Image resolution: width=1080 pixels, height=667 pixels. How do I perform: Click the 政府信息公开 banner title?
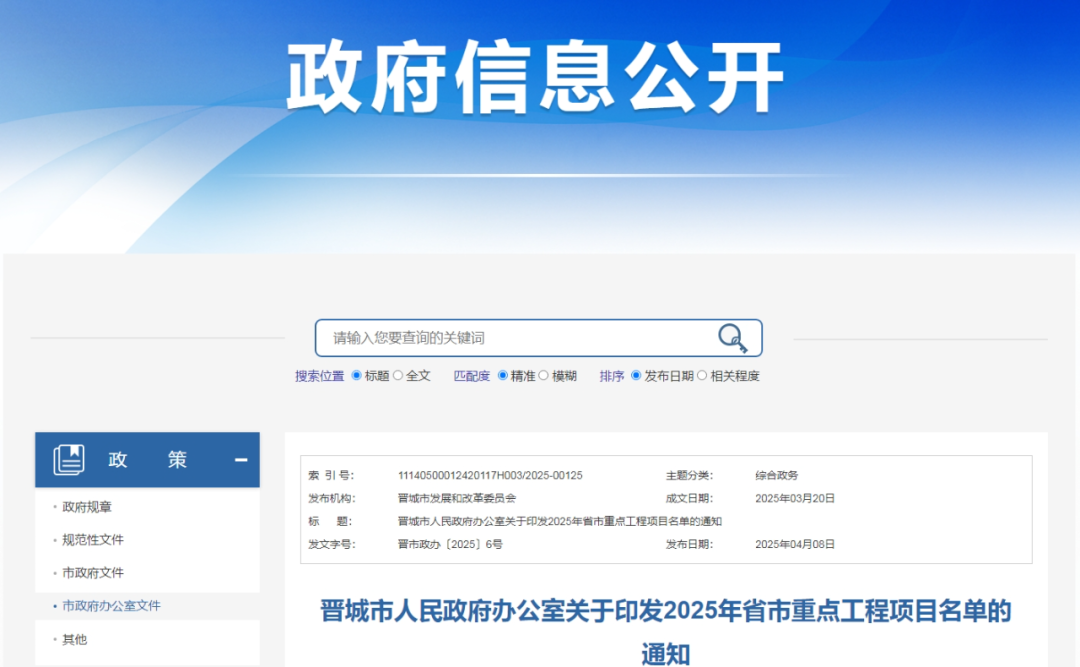coord(534,76)
